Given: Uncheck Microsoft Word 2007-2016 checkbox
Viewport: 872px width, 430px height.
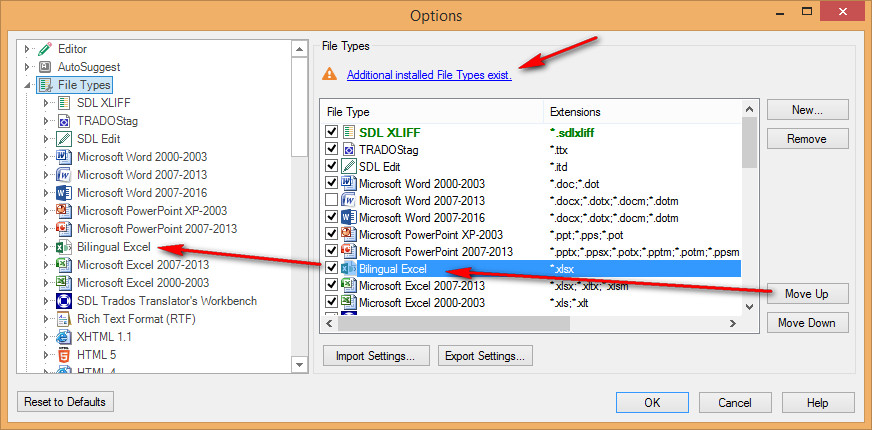Looking at the screenshot, I should (x=331, y=218).
